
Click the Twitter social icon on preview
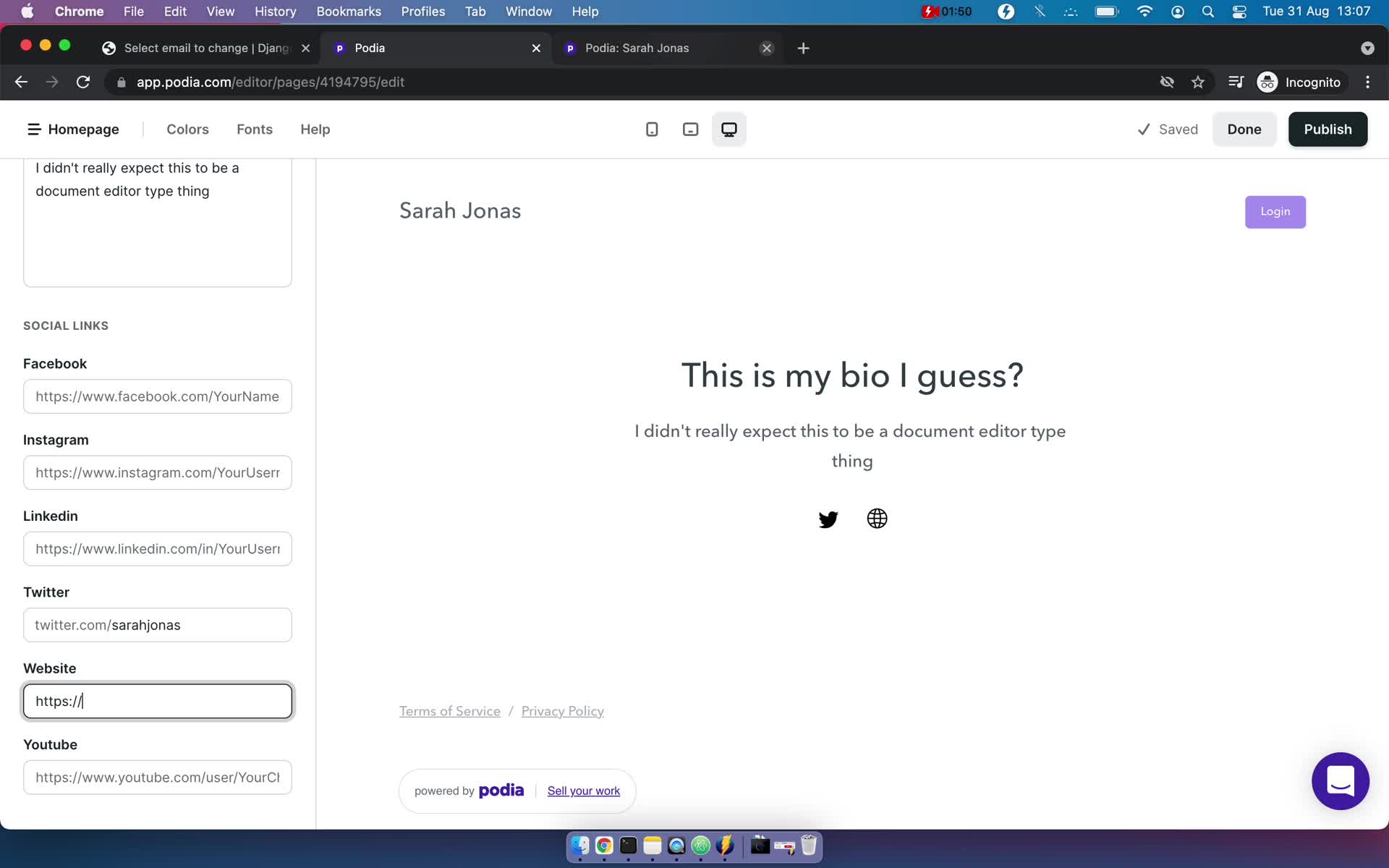point(828,519)
